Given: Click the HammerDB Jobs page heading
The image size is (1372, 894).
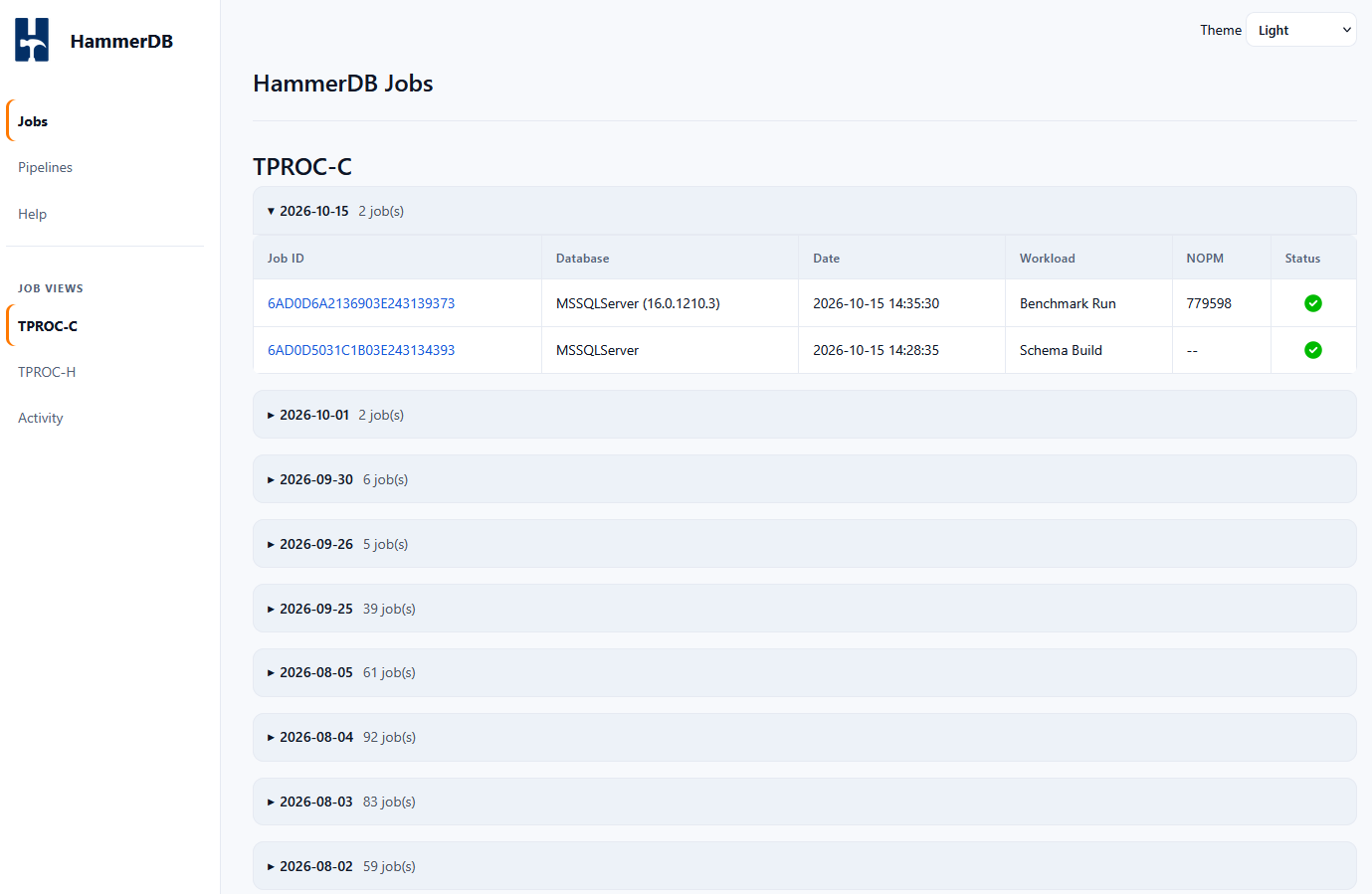Looking at the screenshot, I should tap(343, 84).
